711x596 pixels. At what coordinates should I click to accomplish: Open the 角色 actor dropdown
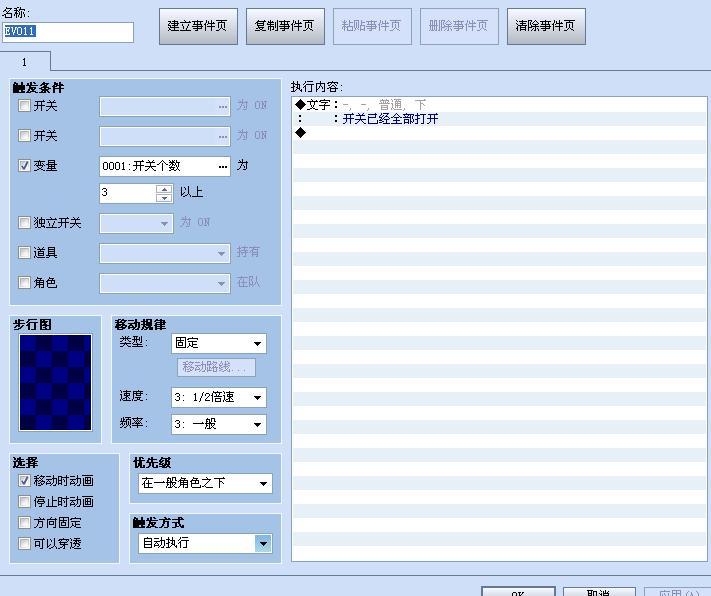pos(165,283)
